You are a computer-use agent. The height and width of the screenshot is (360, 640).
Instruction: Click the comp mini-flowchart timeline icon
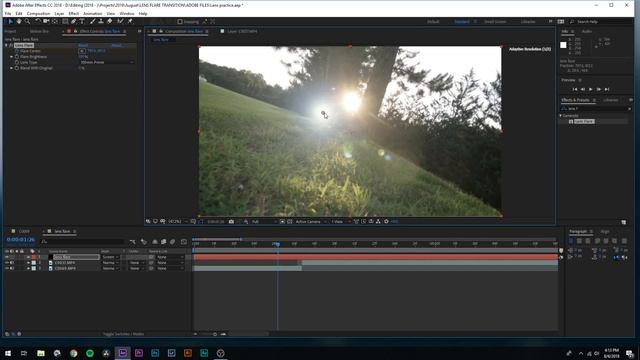point(132,242)
